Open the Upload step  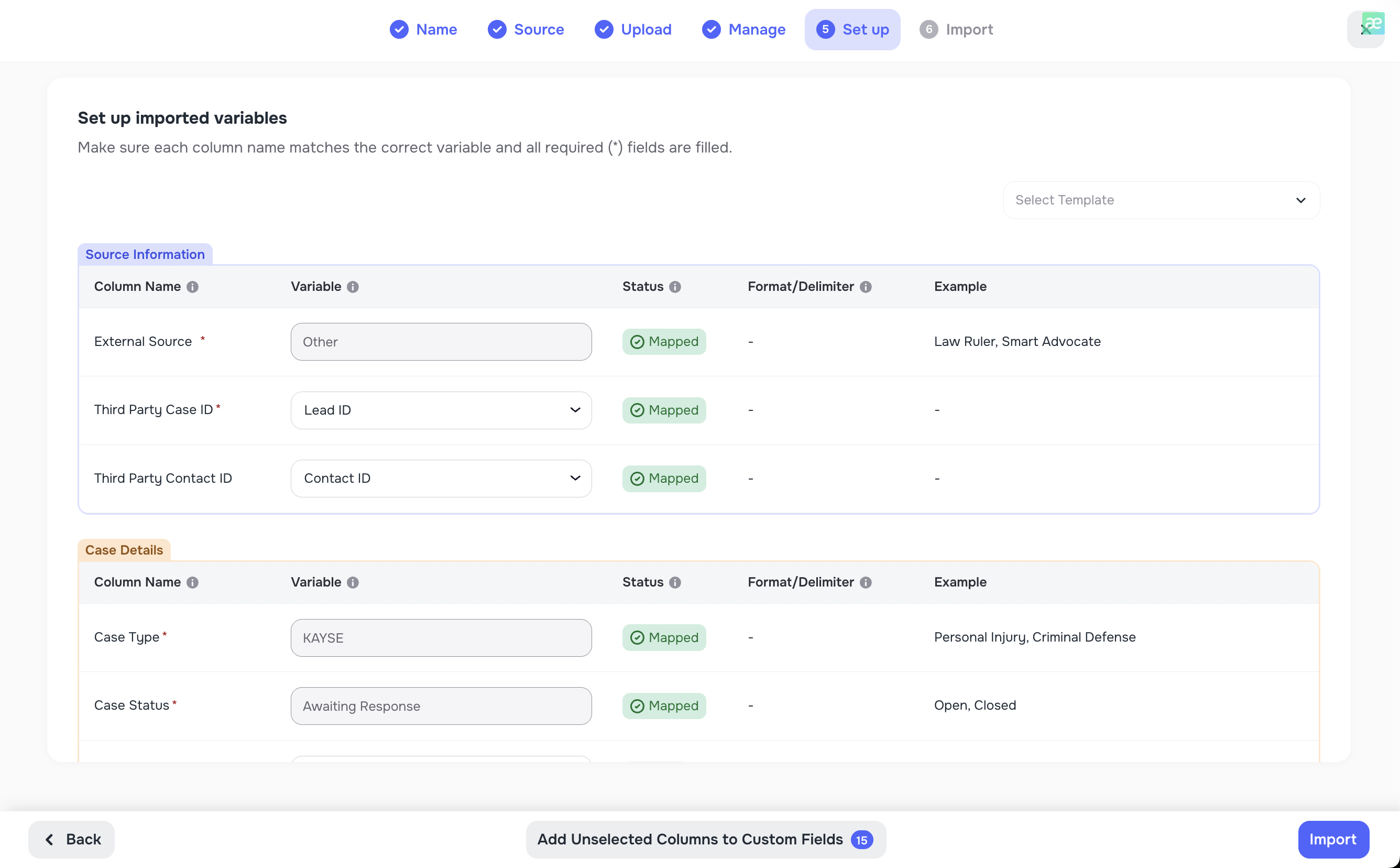[633, 29]
